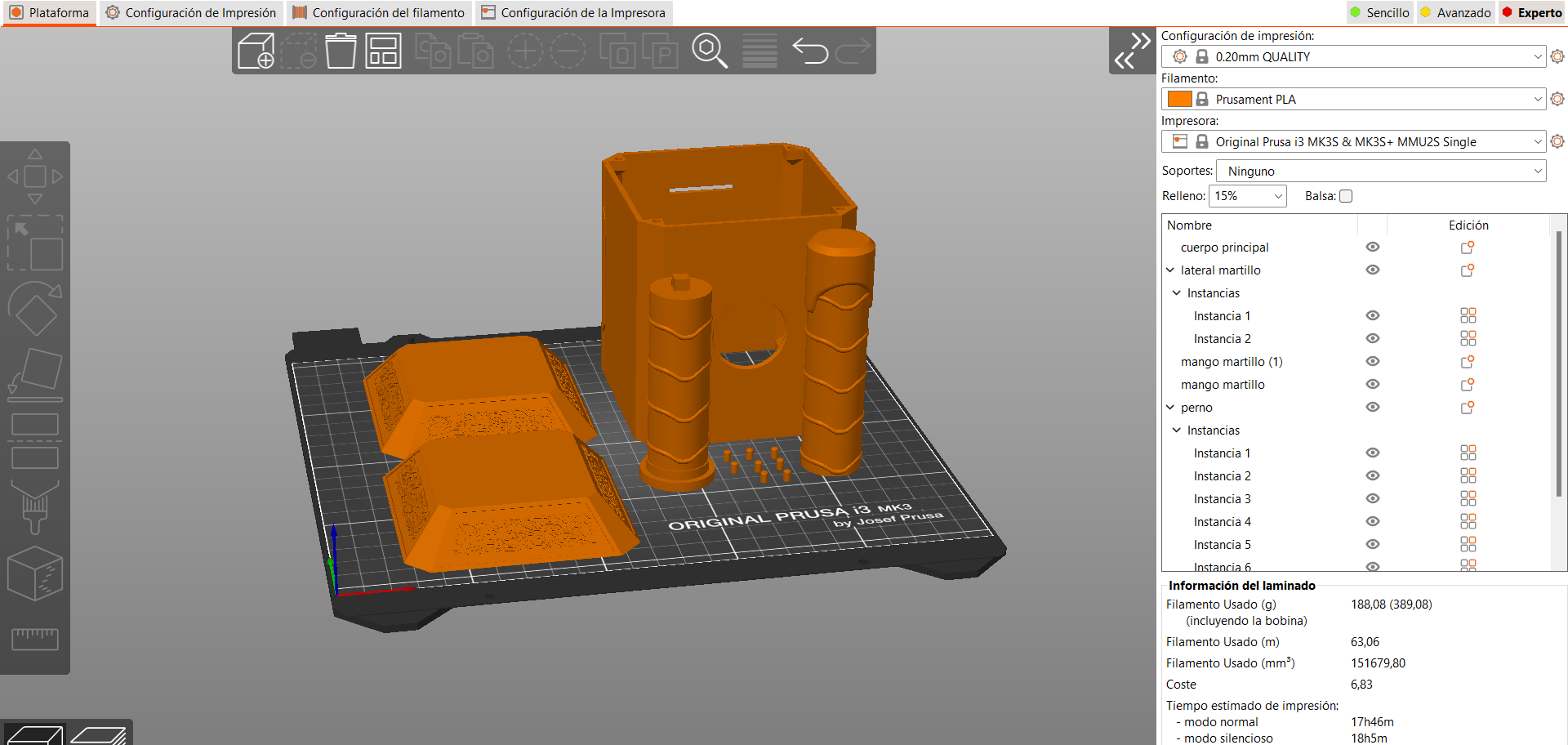Select Experto mode
Image resolution: width=1568 pixels, height=745 pixels.
click(x=1531, y=12)
